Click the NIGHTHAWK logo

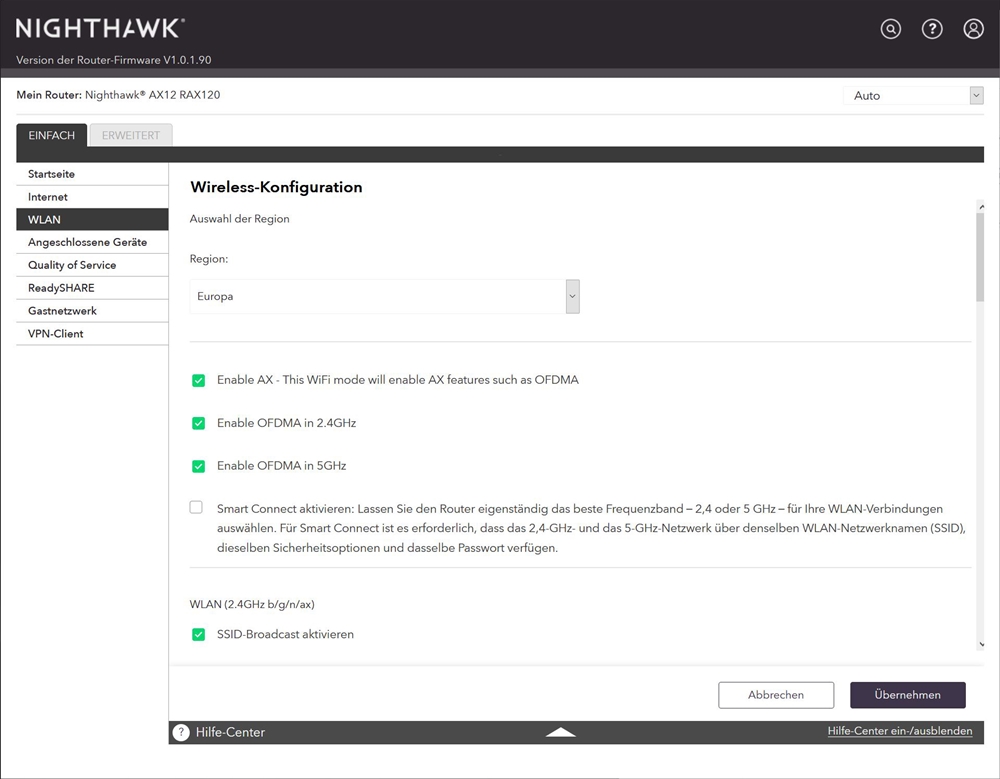[100, 28]
